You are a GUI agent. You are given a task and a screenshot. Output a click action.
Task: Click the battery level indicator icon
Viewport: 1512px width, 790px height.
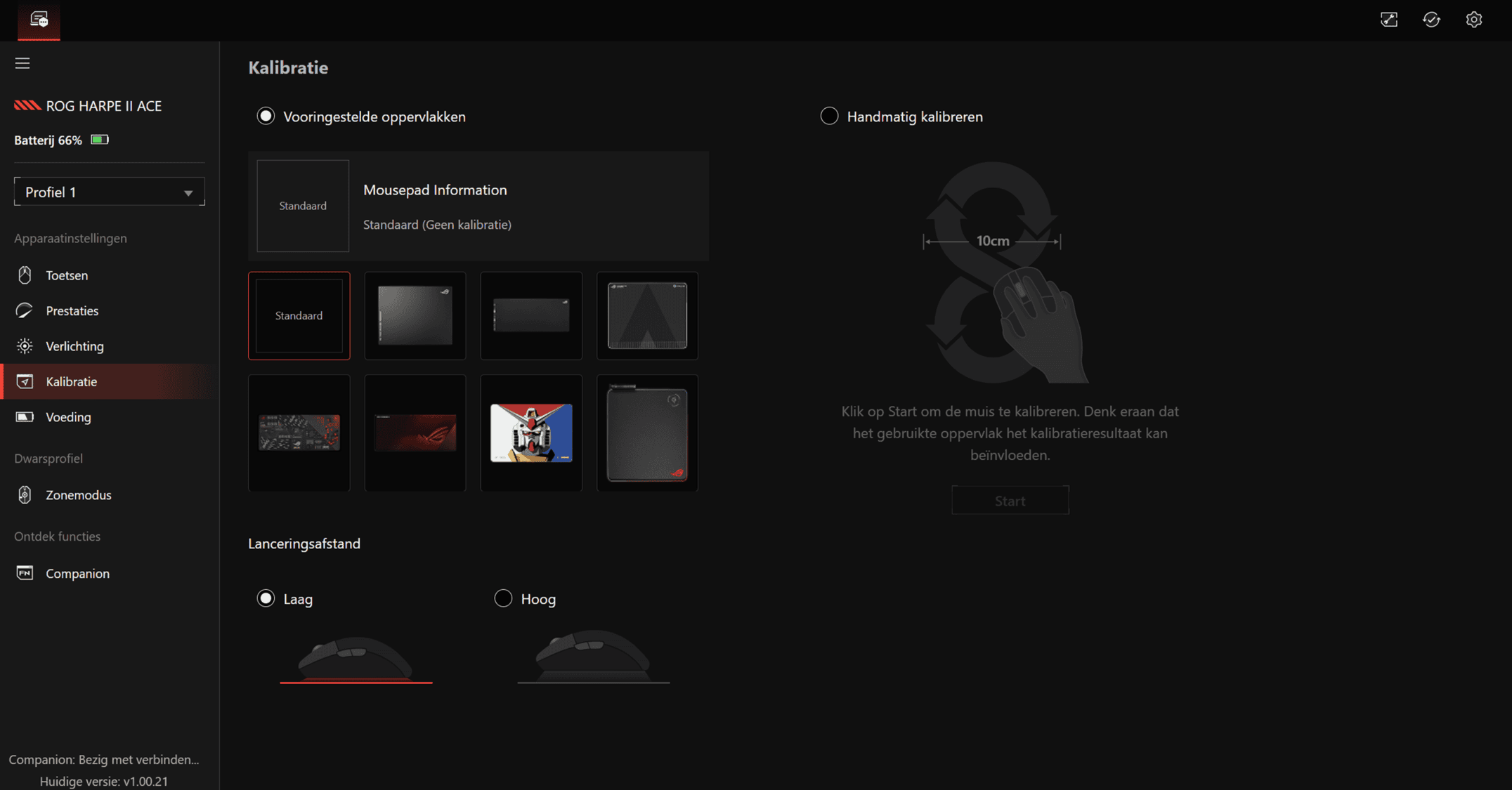[x=100, y=140]
